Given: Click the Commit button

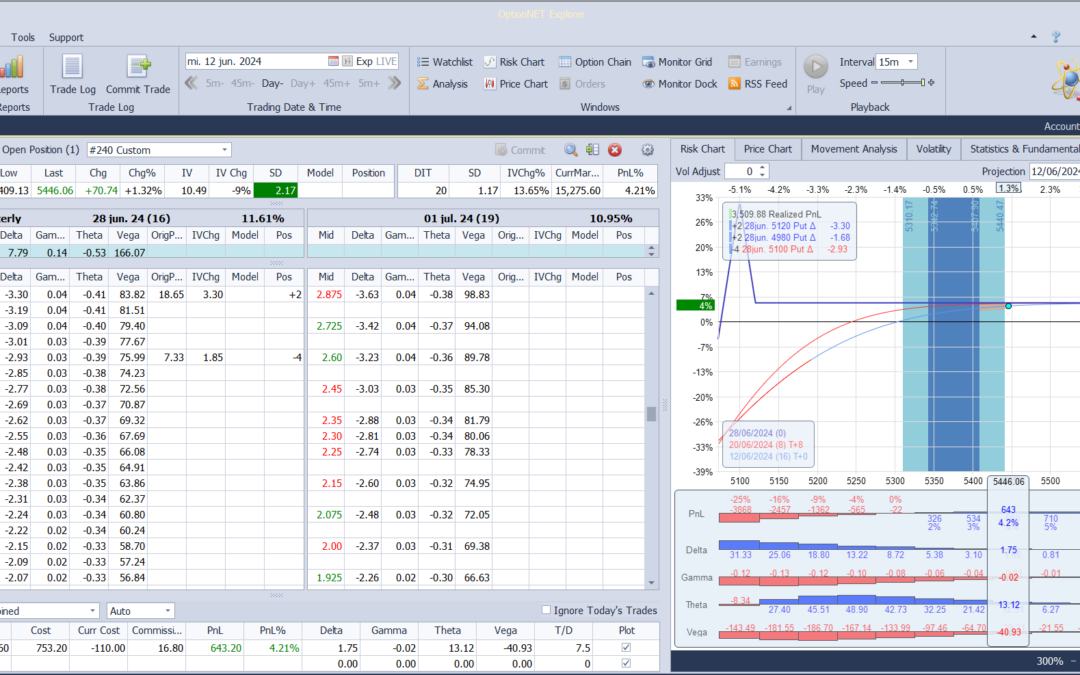Looking at the screenshot, I should coord(520,150).
